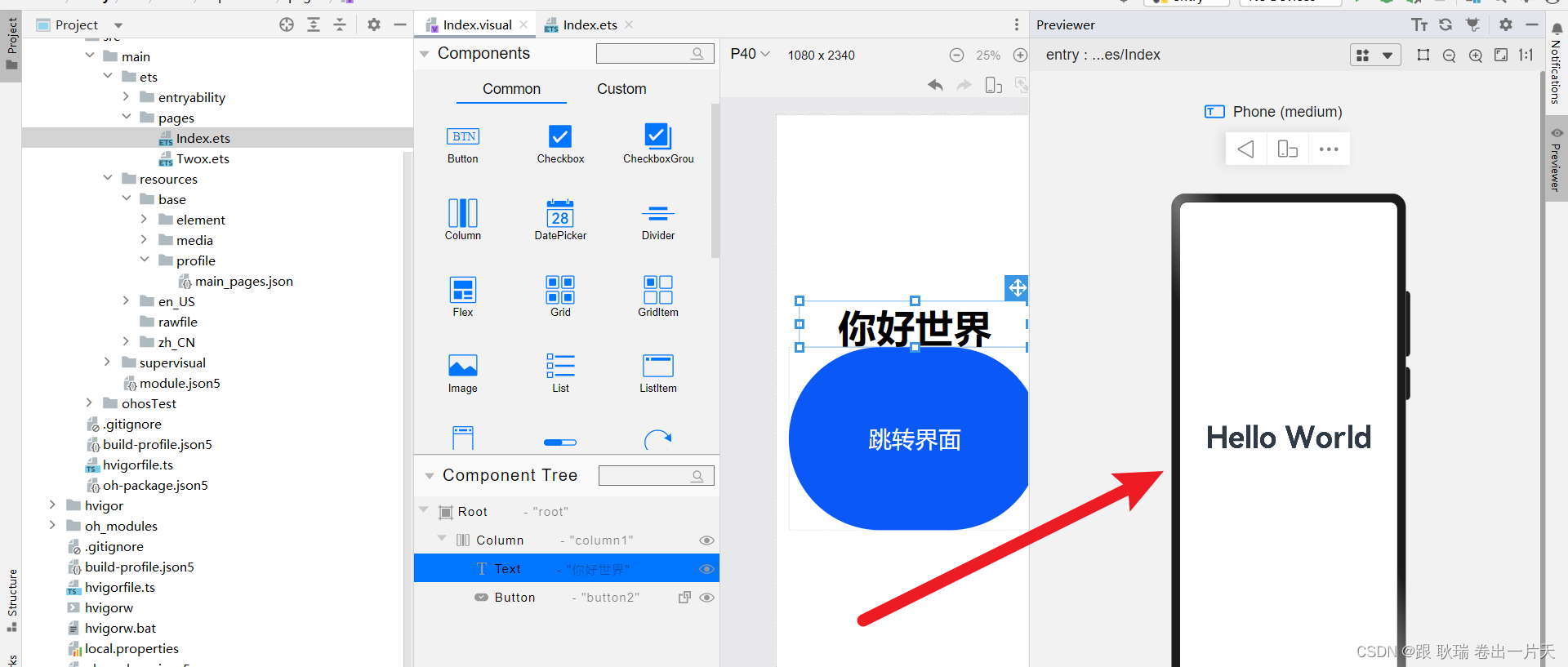Switch to the Index.visual tab
The height and width of the screenshot is (667, 1568).
[x=476, y=24]
